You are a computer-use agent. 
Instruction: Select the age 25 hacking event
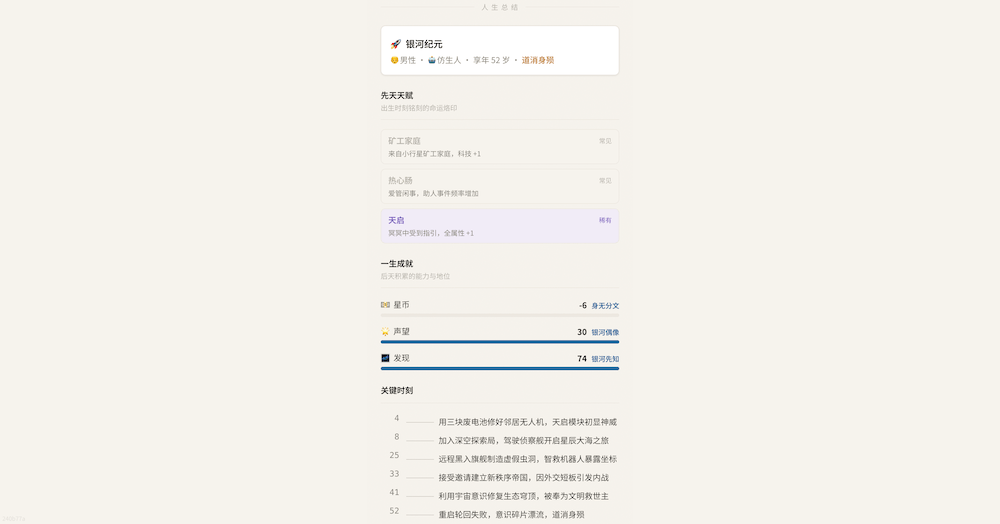click(x=527, y=459)
